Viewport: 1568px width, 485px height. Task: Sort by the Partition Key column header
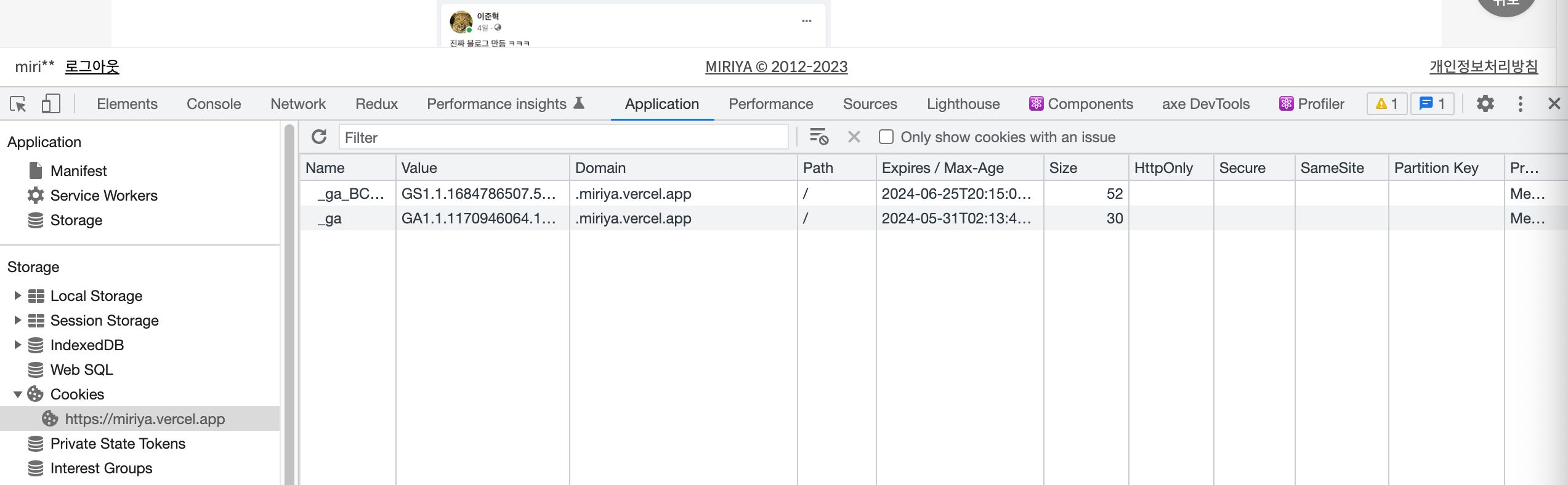[x=1446, y=167]
